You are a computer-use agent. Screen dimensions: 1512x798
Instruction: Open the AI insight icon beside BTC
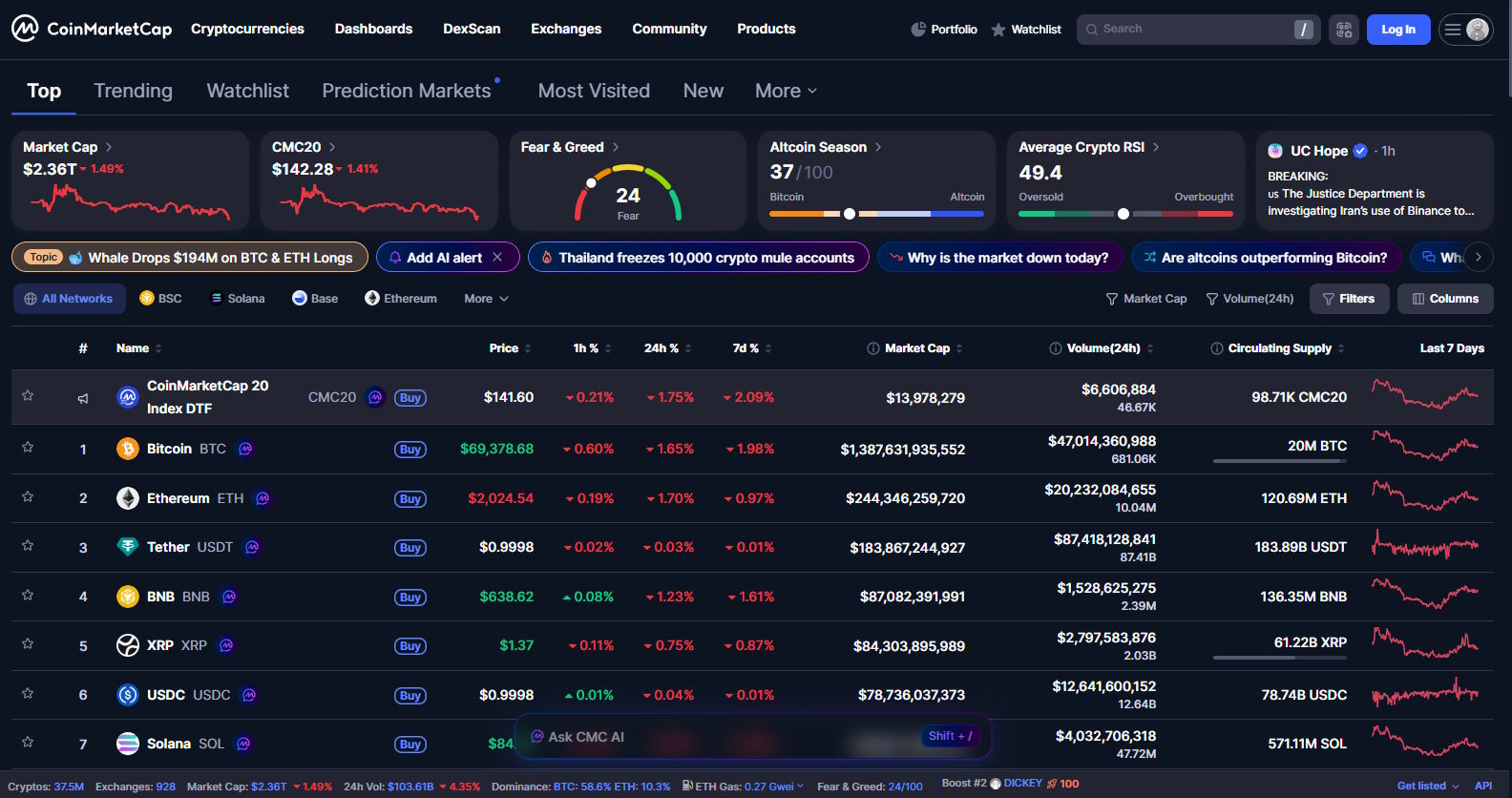(245, 449)
